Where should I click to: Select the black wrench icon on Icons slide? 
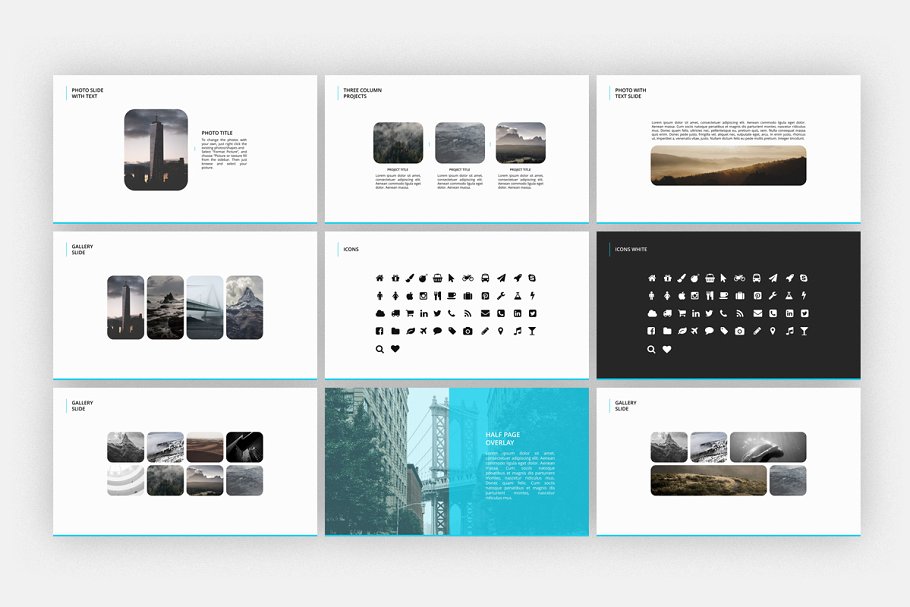click(501, 296)
